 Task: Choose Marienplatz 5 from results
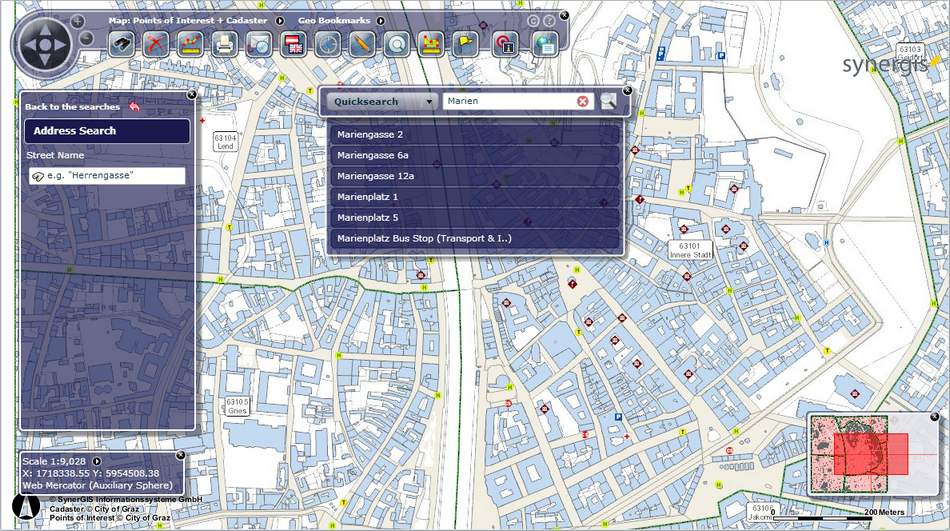pos(475,218)
